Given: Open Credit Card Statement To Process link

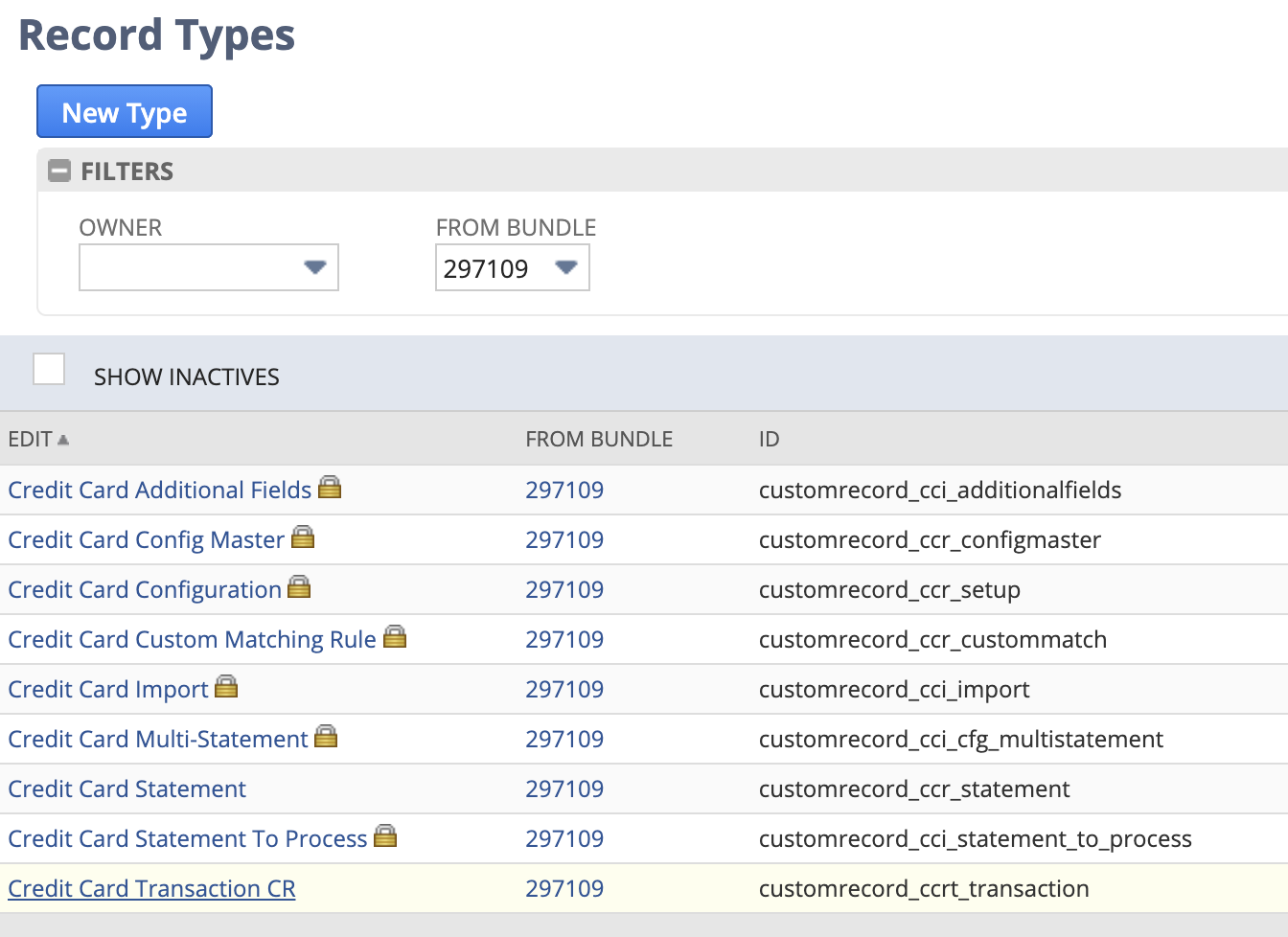Looking at the screenshot, I should pos(188,838).
